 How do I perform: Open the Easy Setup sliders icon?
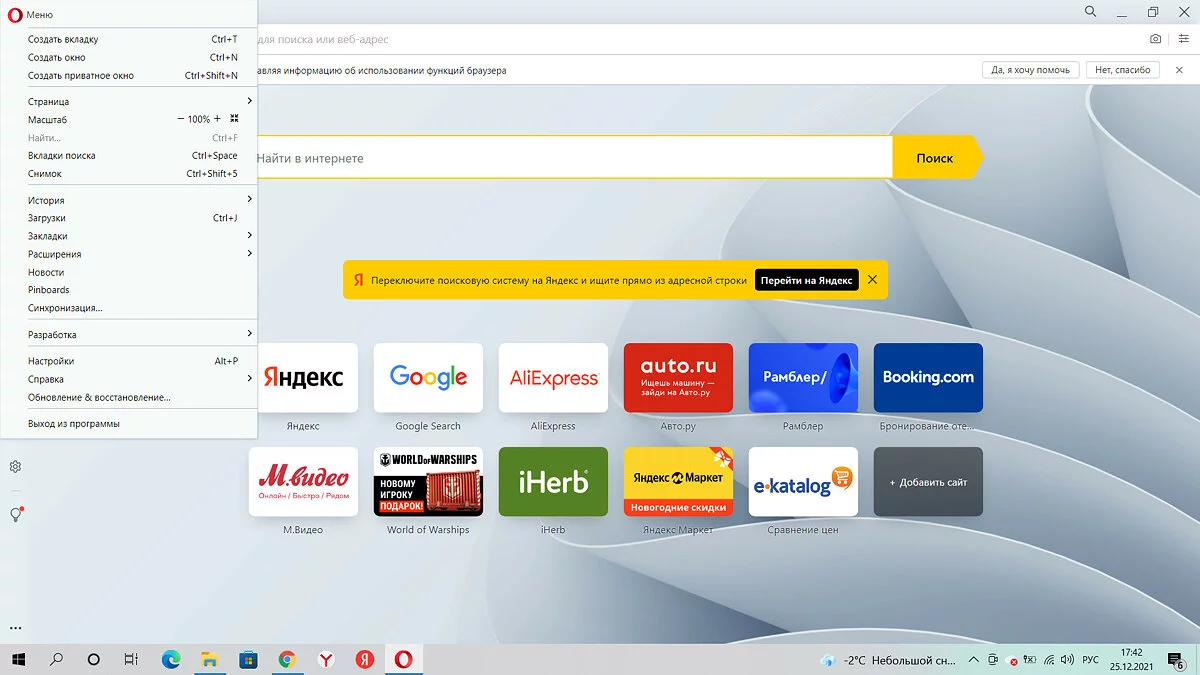[1183, 39]
